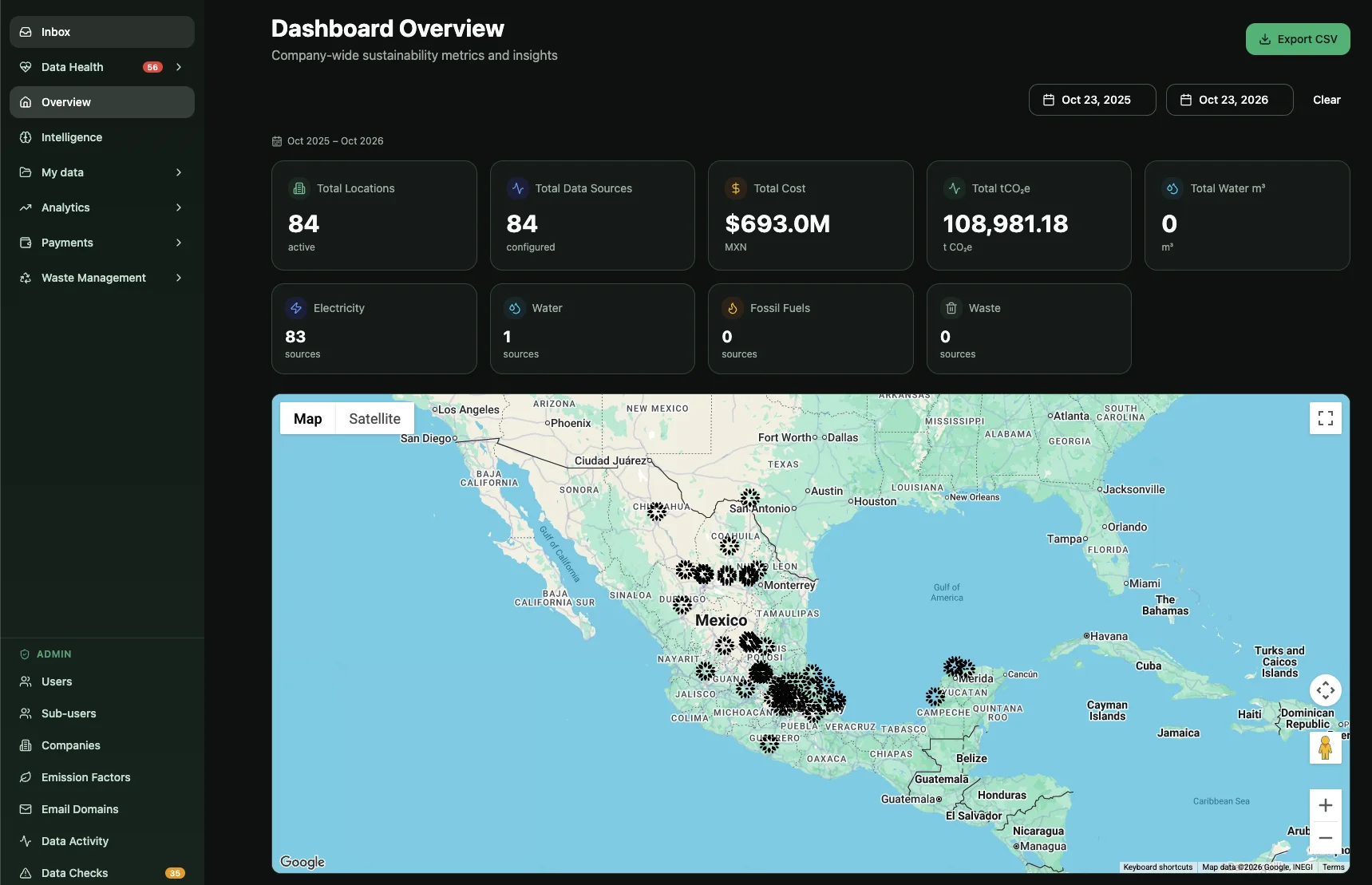Export the dashboard as CSV
Screen dimensions: 1372x885
pos(1298,39)
